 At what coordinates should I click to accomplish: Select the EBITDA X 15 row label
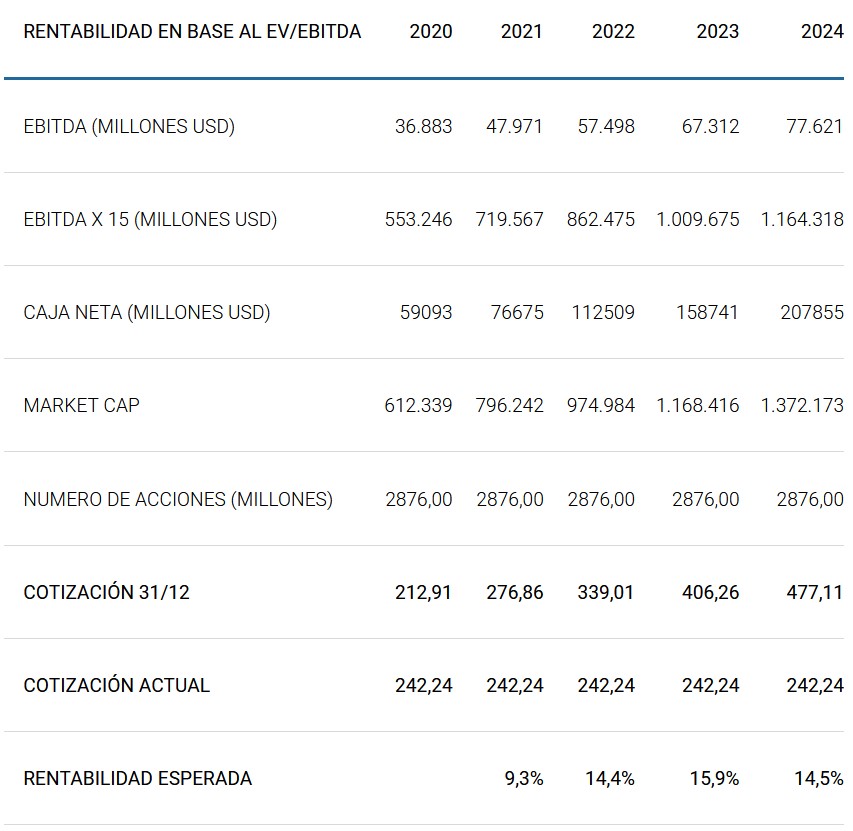[150, 220]
